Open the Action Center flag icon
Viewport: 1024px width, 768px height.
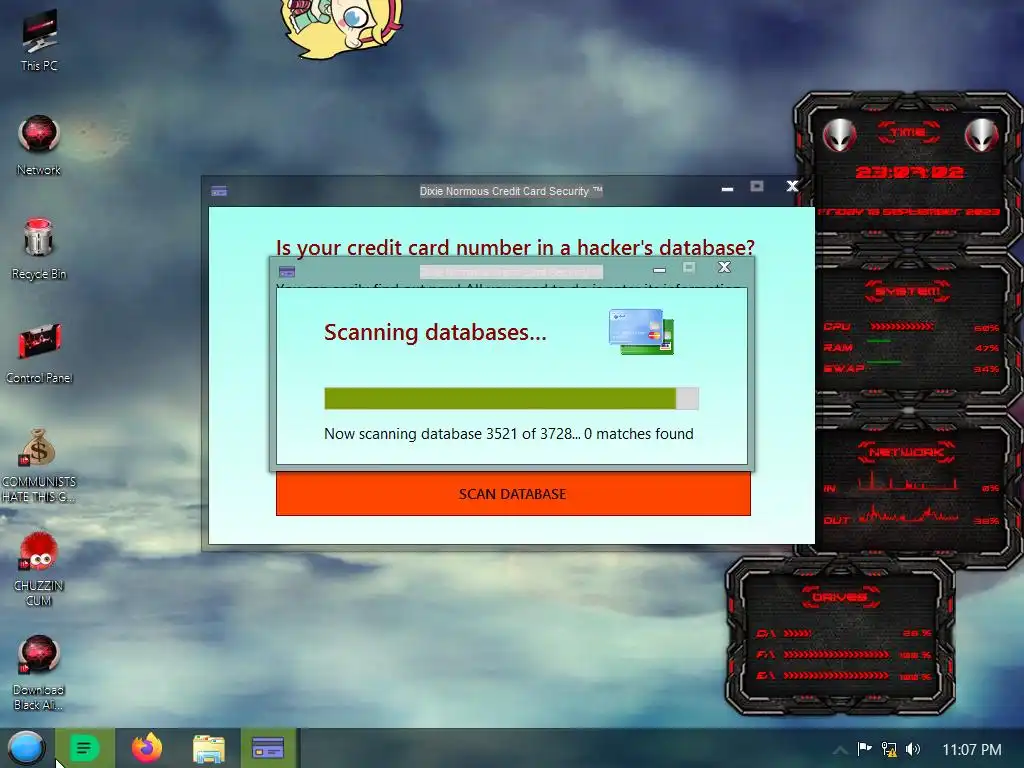tap(865, 749)
